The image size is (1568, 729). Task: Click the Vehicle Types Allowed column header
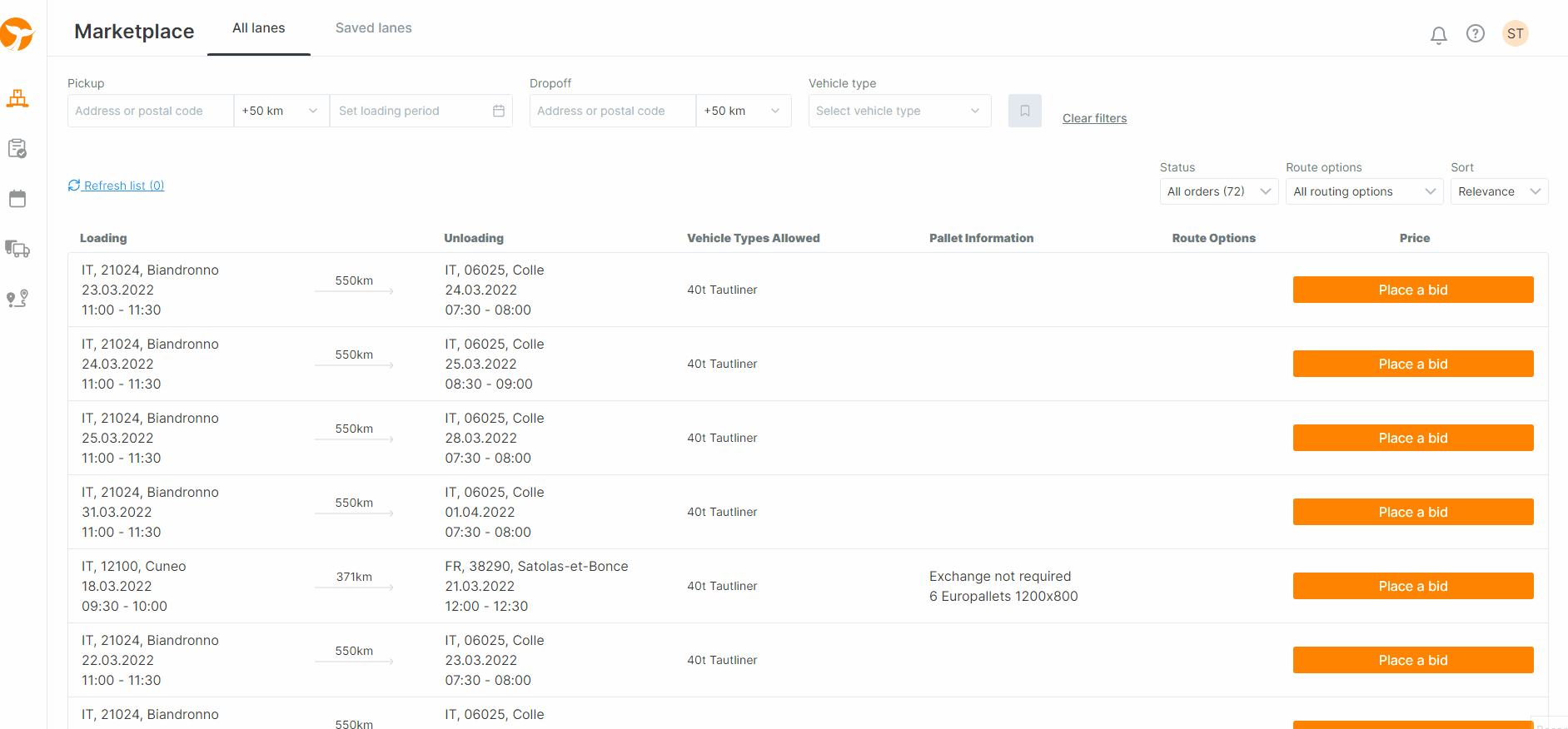pyautogui.click(x=754, y=238)
